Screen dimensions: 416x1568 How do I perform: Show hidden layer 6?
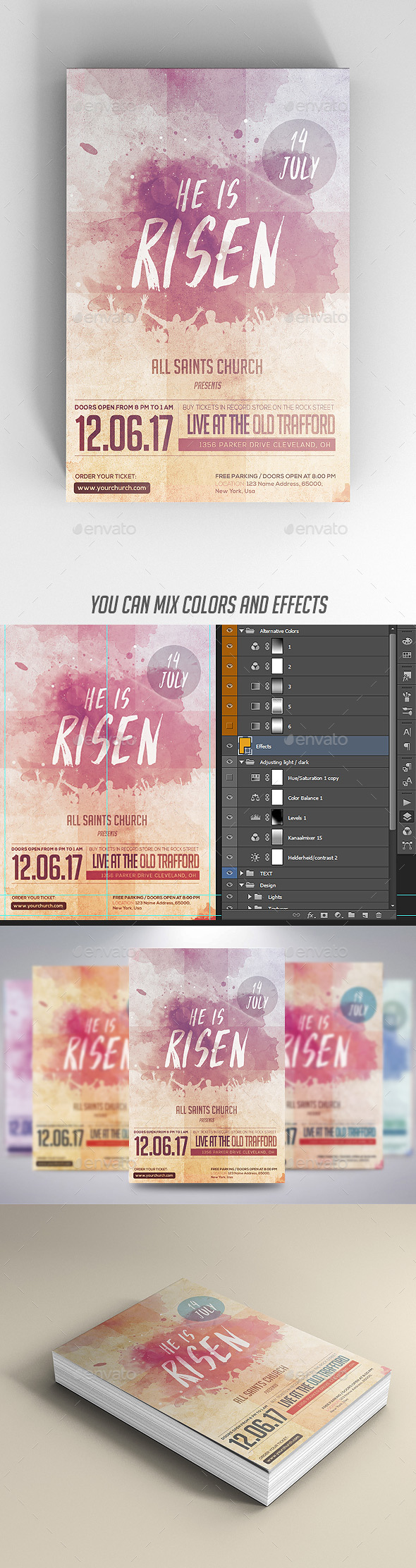(229, 725)
